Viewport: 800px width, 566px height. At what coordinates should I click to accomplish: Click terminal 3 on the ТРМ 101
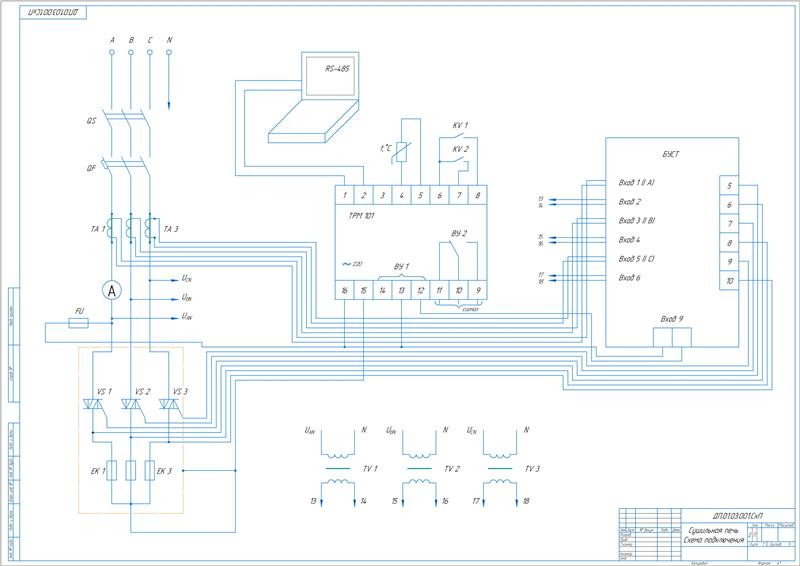coord(383,195)
